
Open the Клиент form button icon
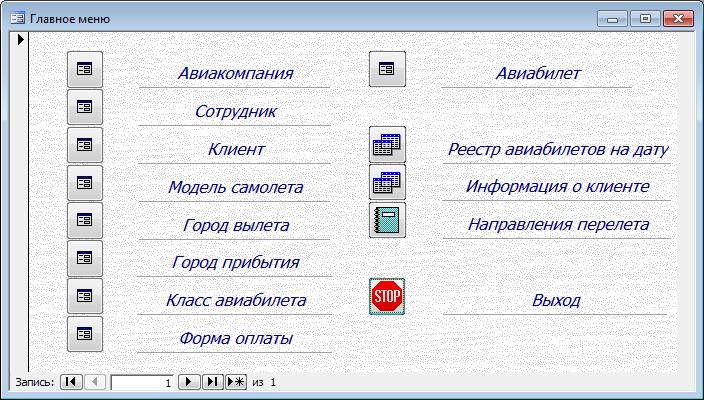pyautogui.click(x=85, y=145)
